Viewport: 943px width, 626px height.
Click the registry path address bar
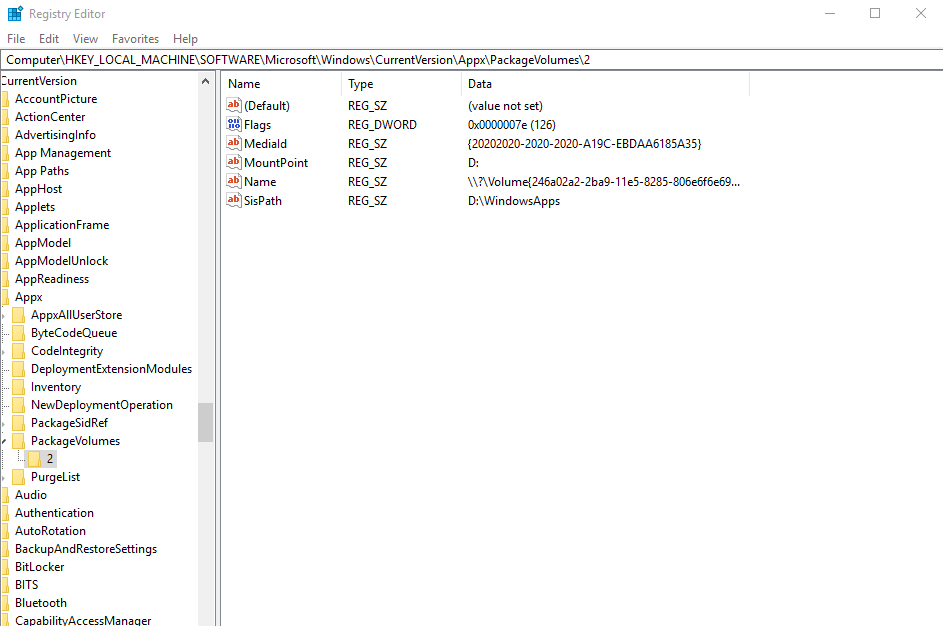coord(470,60)
